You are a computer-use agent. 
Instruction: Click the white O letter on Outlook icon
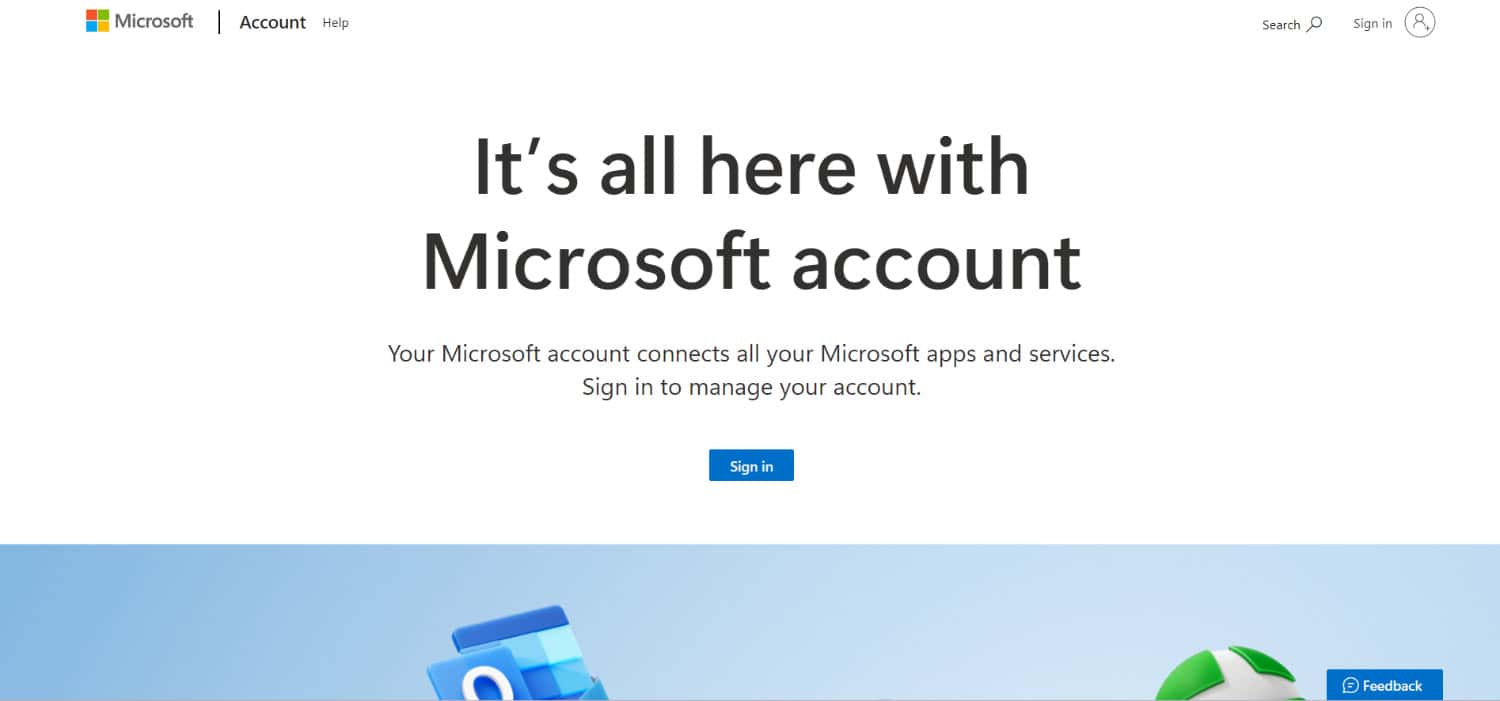487,684
